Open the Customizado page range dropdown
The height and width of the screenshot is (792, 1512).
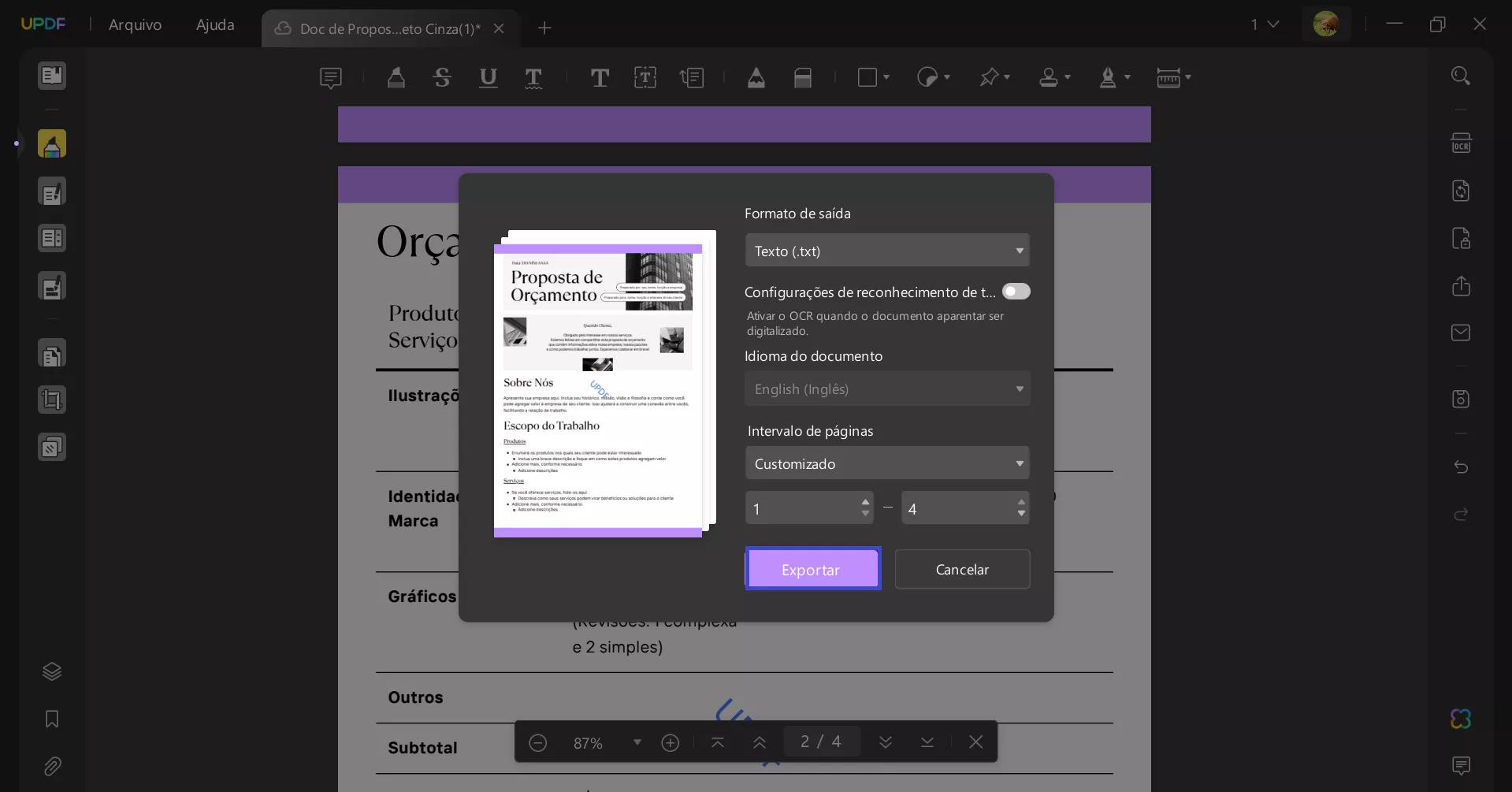coord(887,463)
